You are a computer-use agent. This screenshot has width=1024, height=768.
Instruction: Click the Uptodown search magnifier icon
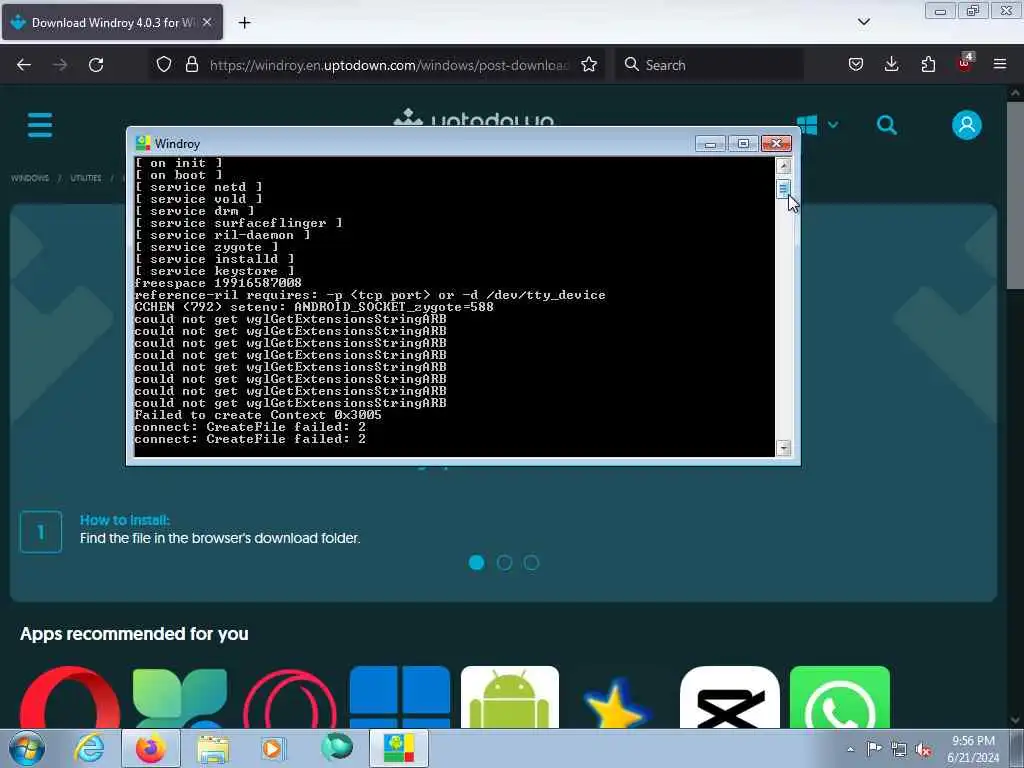[886, 125]
